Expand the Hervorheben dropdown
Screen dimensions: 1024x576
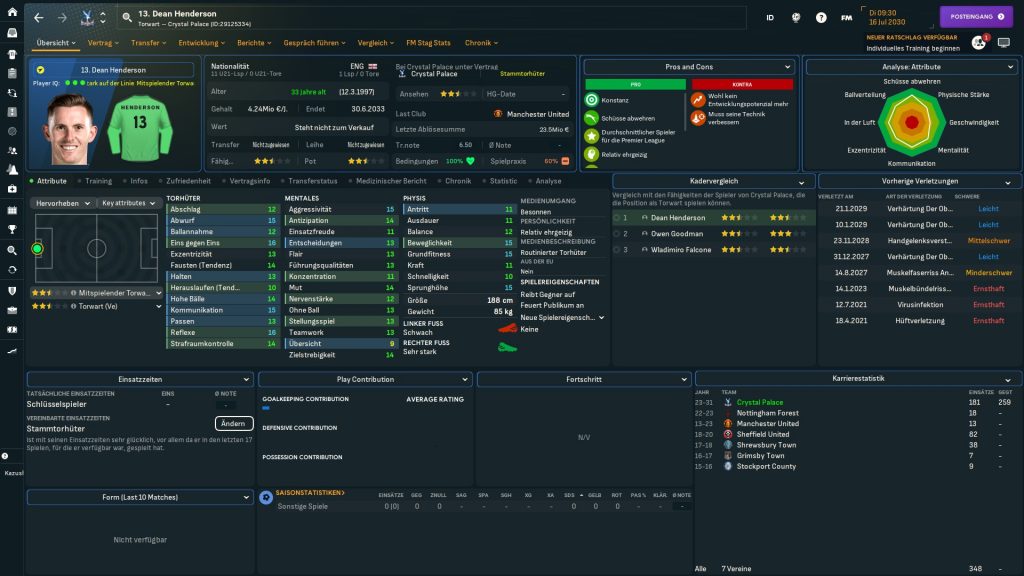(x=63, y=203)
